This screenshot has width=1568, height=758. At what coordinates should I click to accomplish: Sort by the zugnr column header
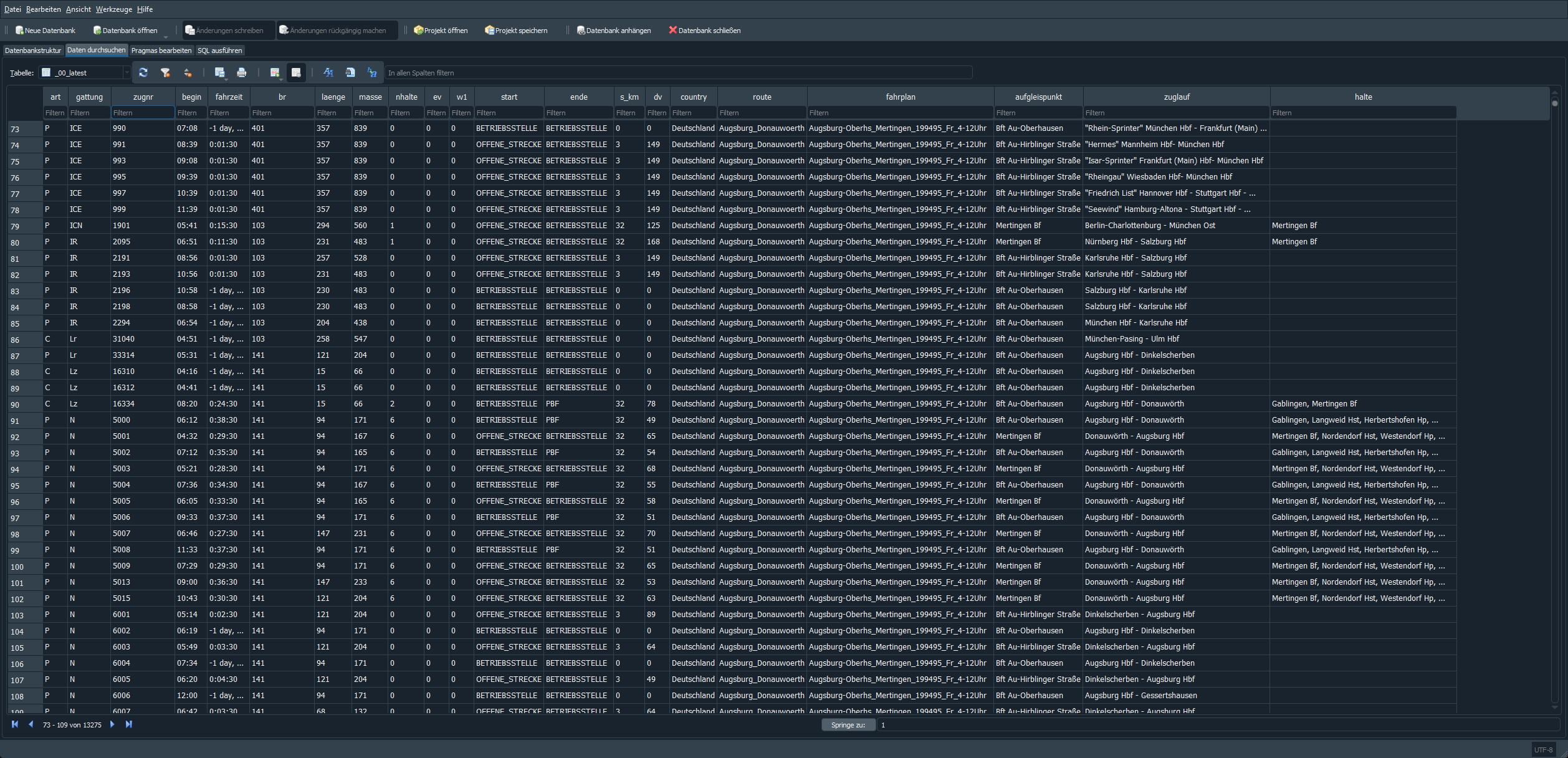pyautogui.click(x=143, y=97)
